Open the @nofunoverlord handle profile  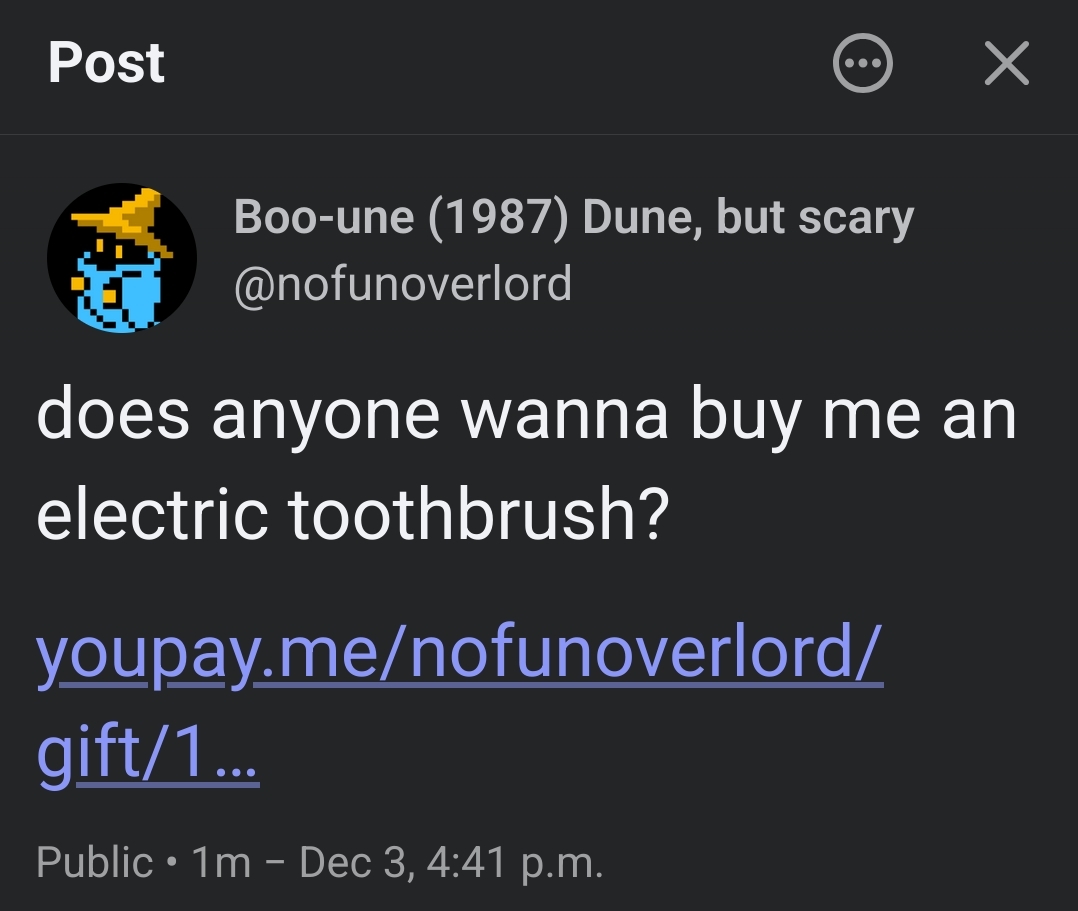pyautogui.click(x=403, y=284)
